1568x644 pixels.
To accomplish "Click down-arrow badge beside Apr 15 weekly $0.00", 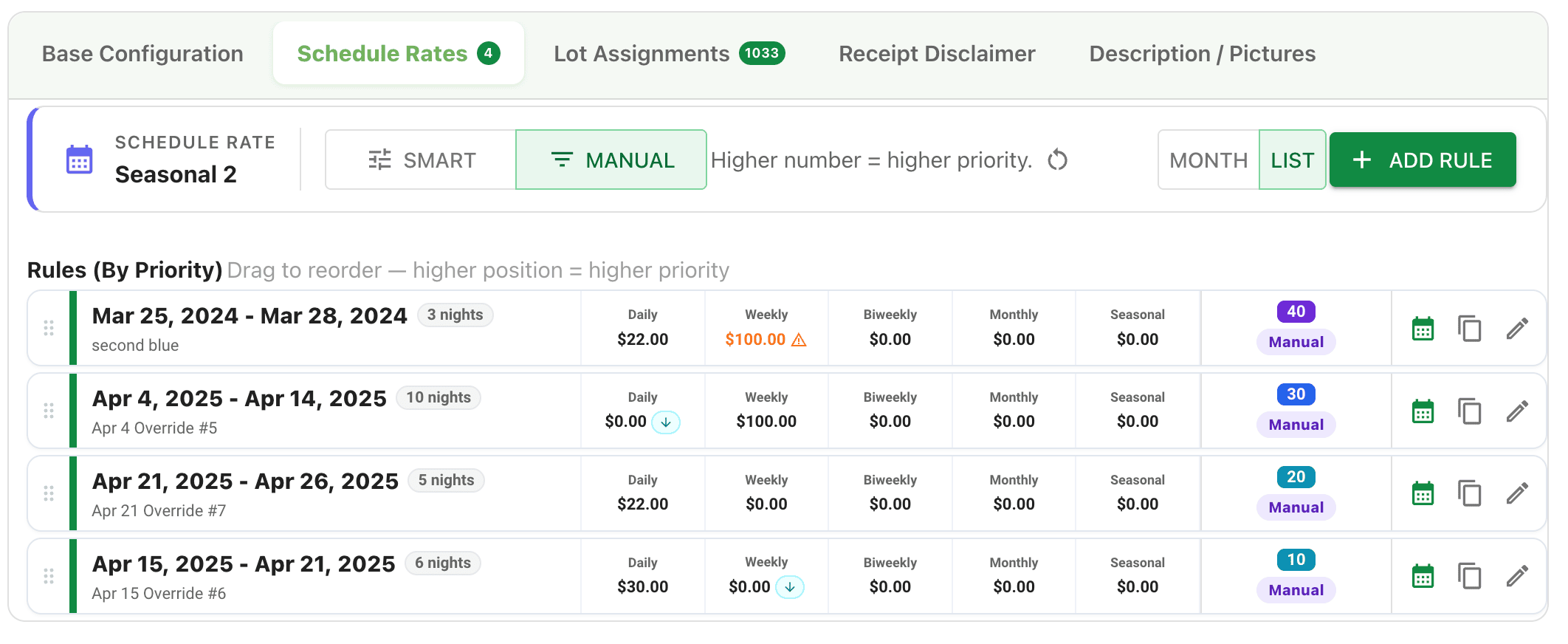I will coord(790,587).
